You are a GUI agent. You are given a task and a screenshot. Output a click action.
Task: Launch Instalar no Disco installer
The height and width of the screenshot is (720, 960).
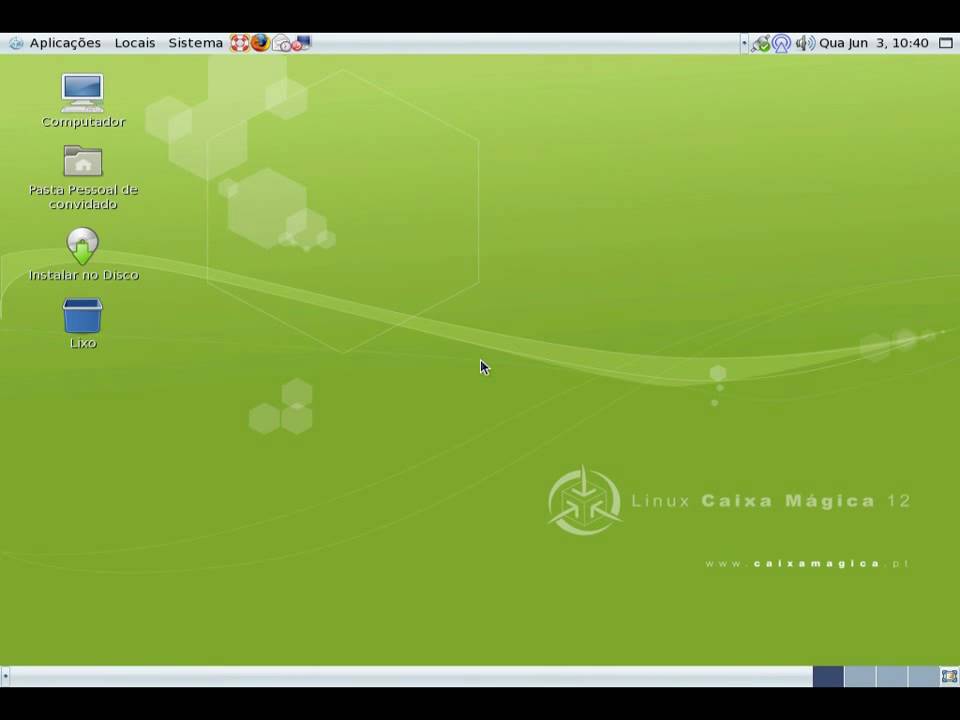click(83, 254)
